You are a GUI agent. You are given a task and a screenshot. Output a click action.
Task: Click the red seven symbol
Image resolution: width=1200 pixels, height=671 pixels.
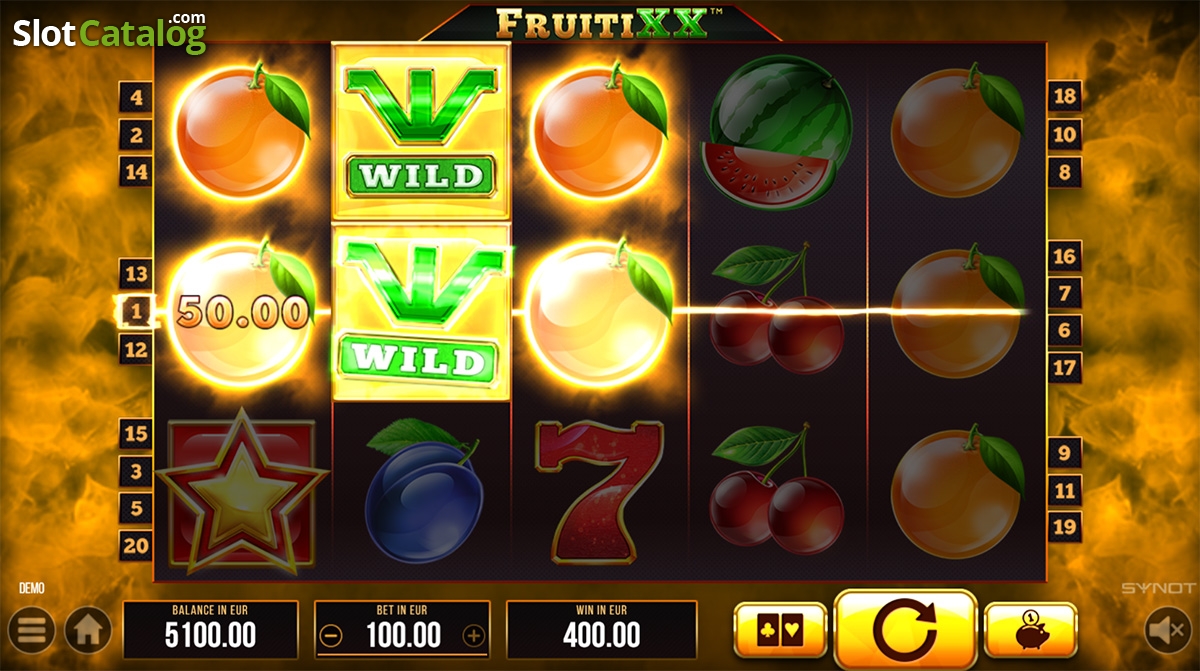[599, 492]
